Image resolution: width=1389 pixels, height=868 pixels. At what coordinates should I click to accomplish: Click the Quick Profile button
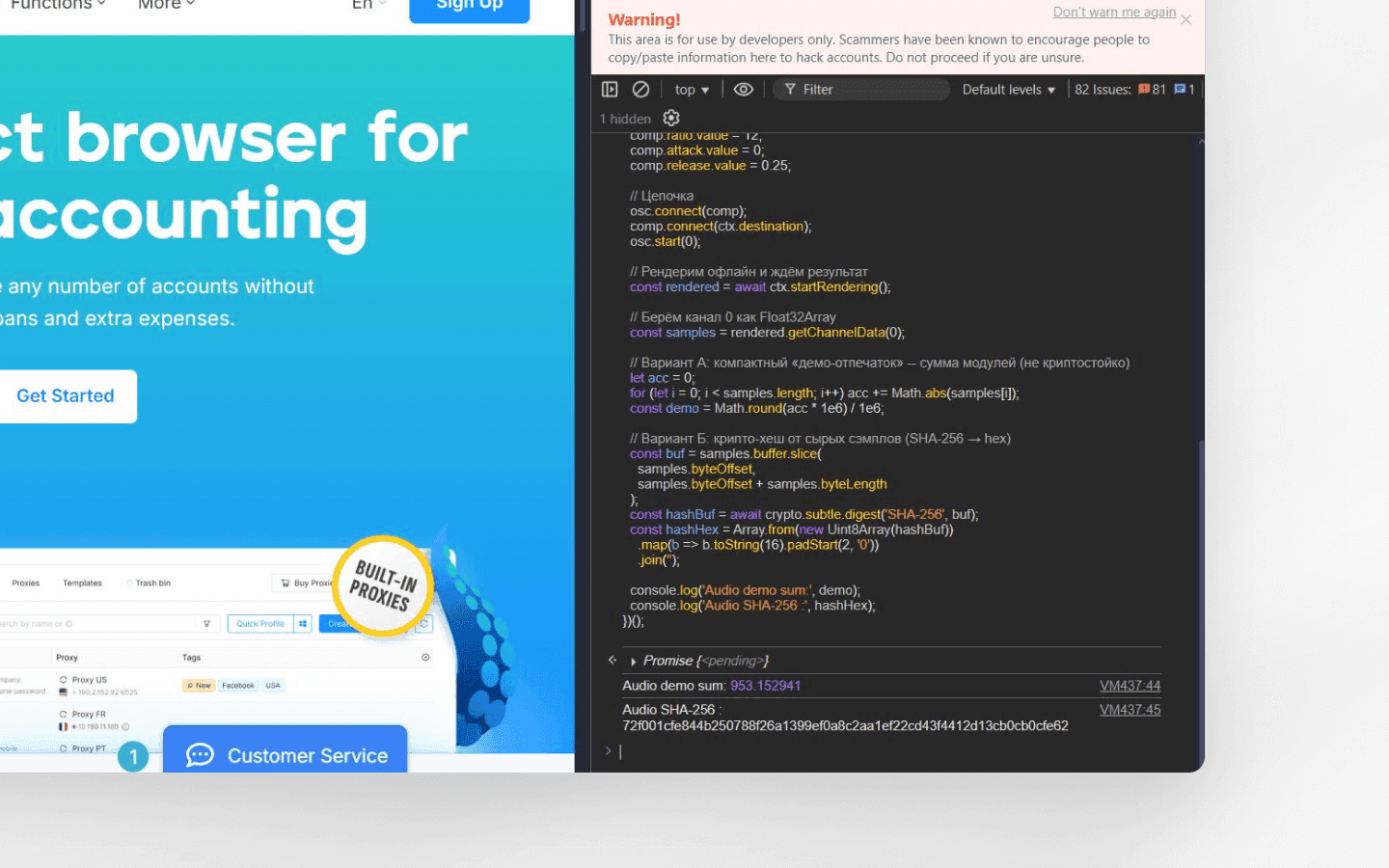pyautogui.click(x=260, y=624)
